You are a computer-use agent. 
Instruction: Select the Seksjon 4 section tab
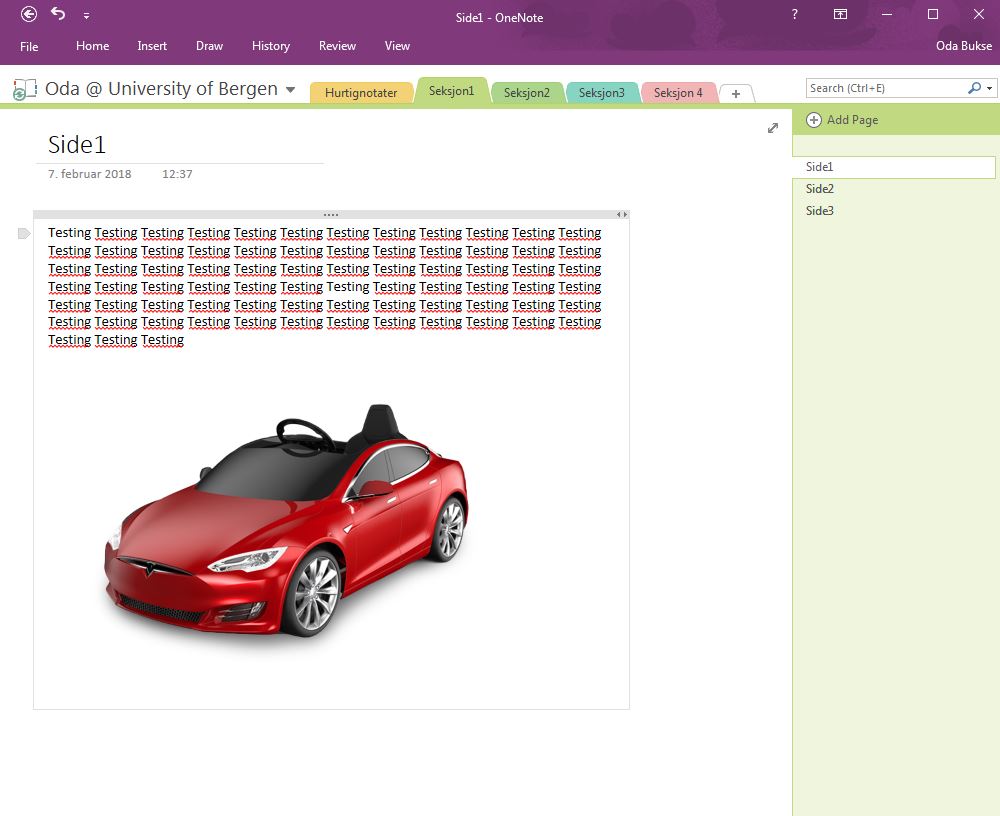678,93
